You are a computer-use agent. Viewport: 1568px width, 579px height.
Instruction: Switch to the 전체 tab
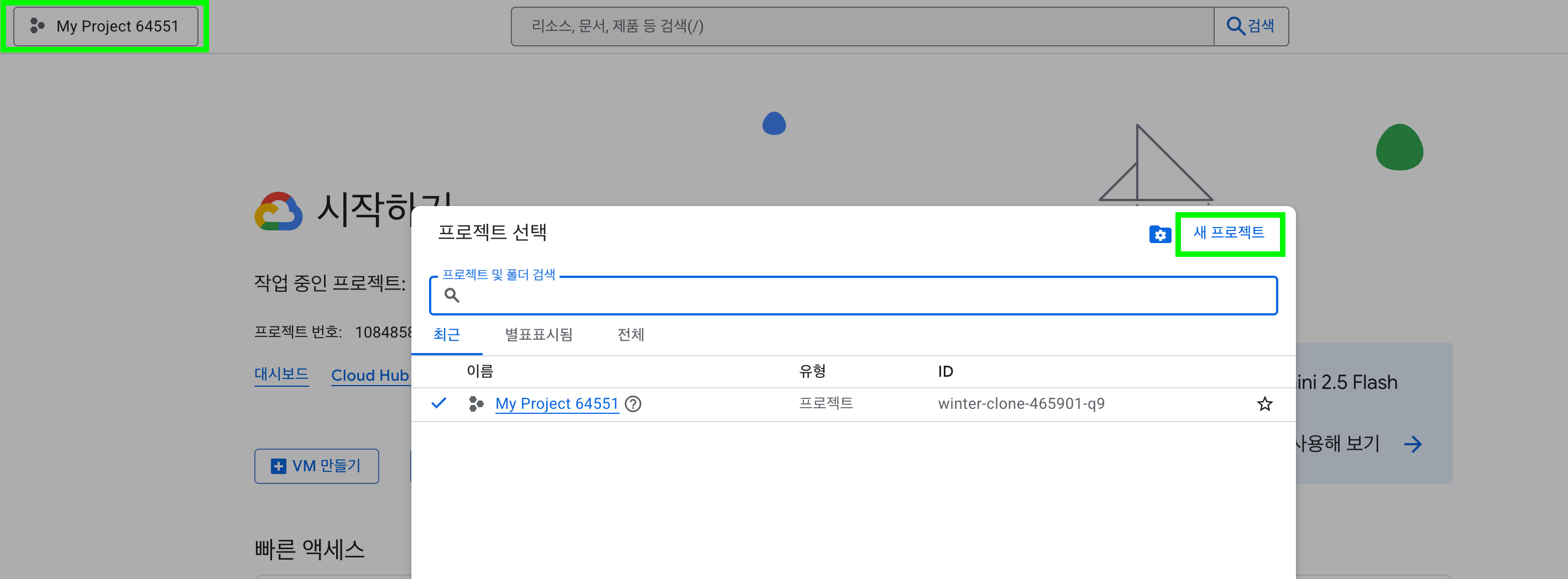tap(631, 334)
